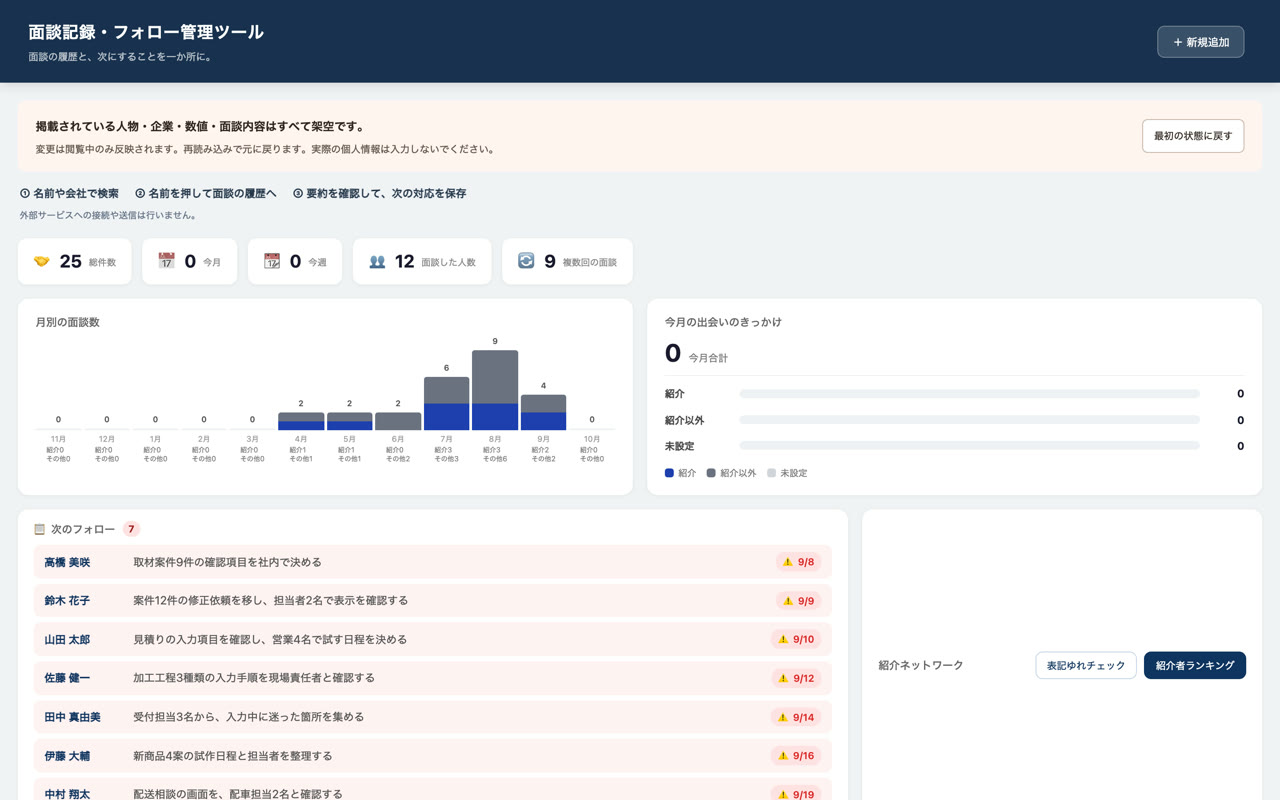
Task: Open 高橋 美咲 interview history
Action: tap(67, 562)
